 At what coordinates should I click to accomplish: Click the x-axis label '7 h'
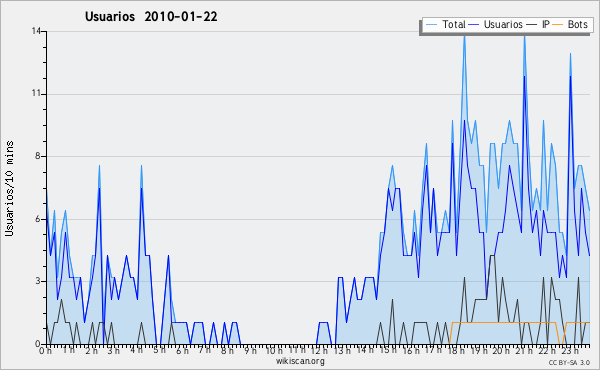point(204,350)
